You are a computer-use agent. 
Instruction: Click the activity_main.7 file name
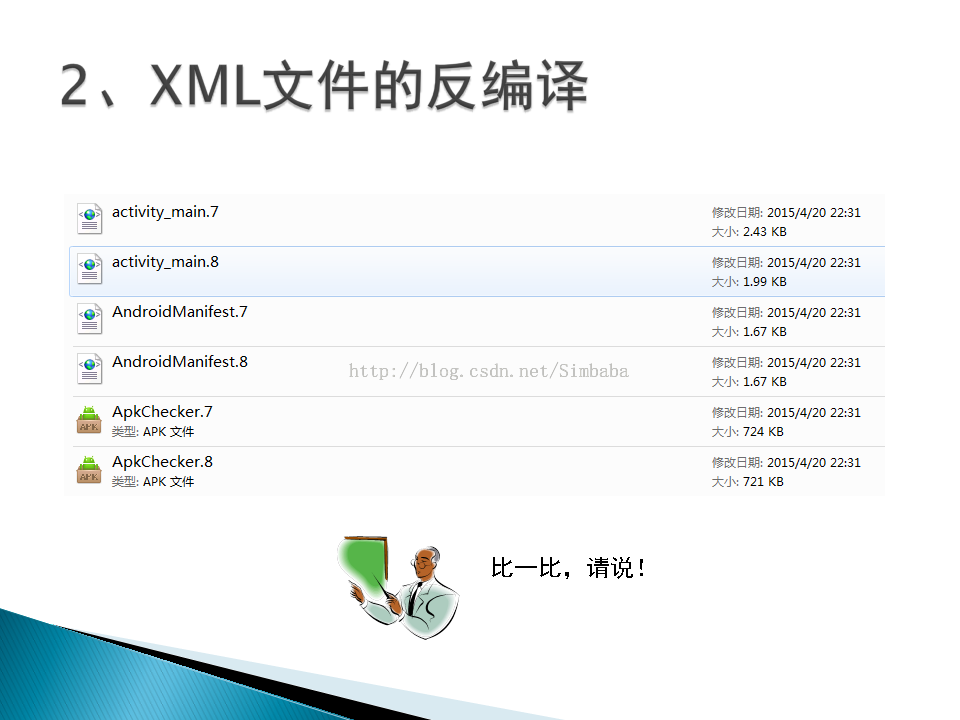[165, 212]
